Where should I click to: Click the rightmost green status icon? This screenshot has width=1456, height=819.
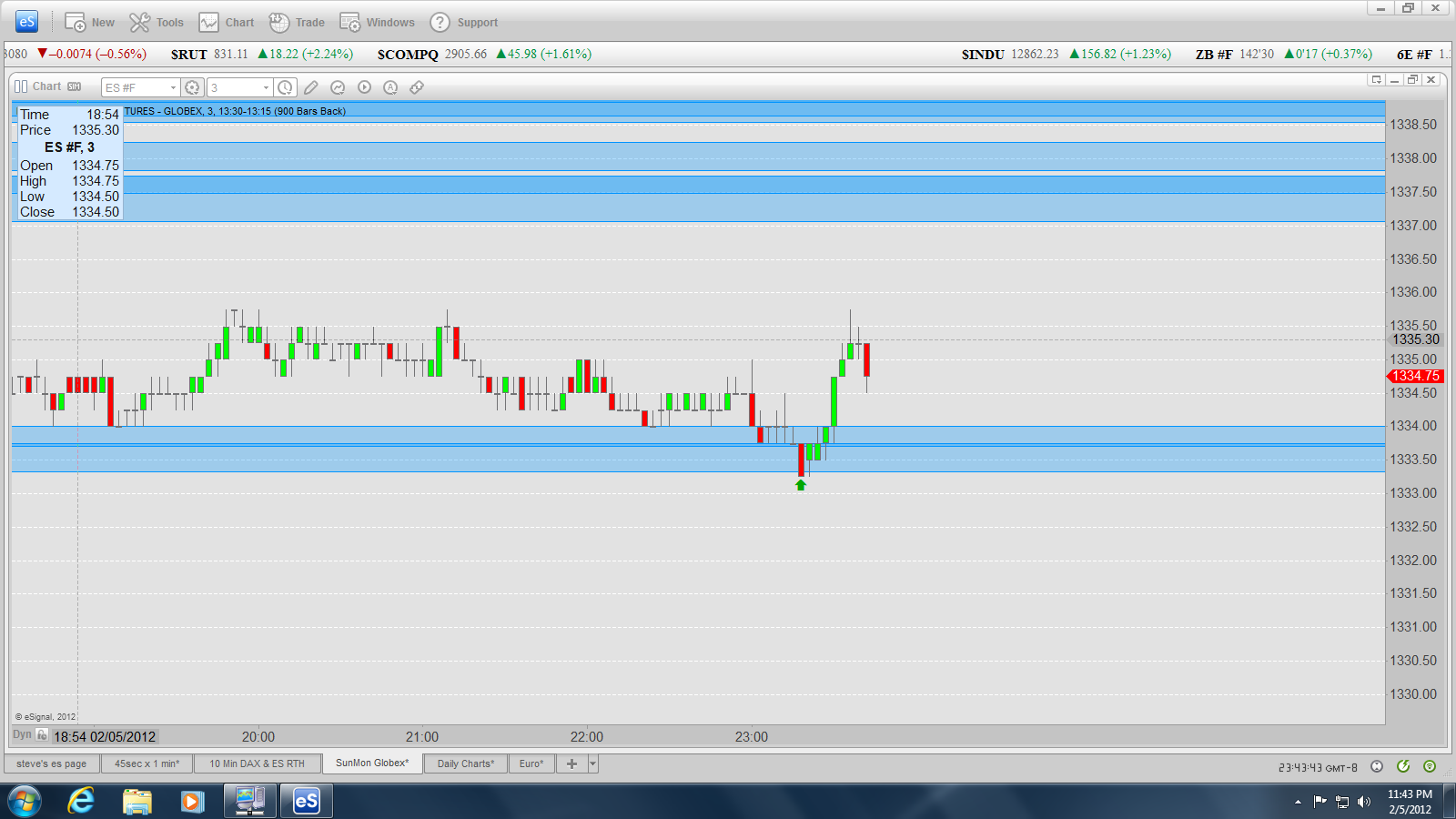[x=1430, y=766]
